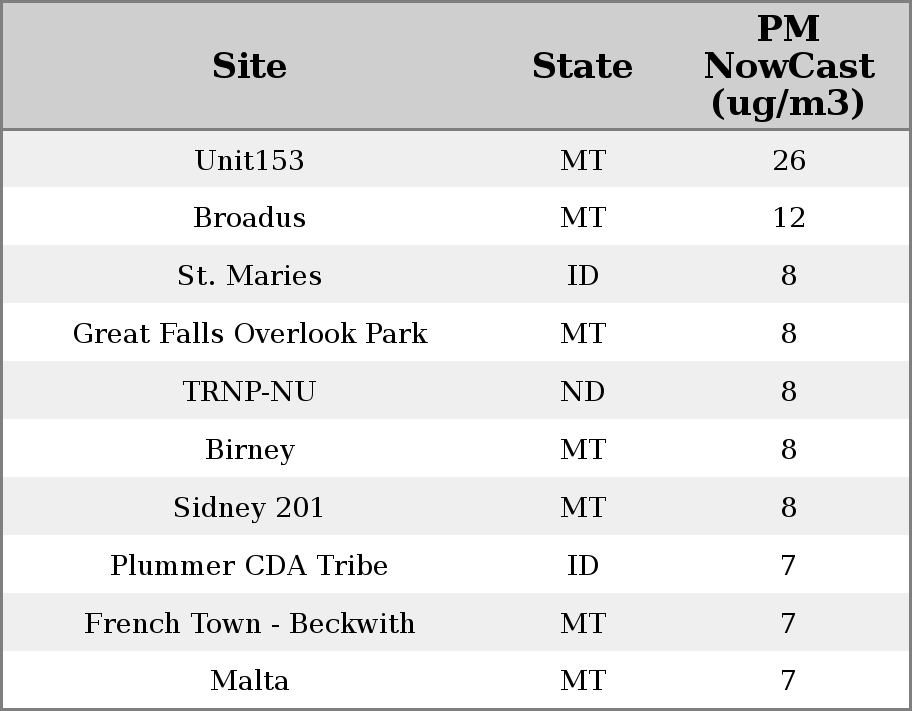912x711 pixels.
Task: Select the Unit153 site cell
Action: [249, 161]
